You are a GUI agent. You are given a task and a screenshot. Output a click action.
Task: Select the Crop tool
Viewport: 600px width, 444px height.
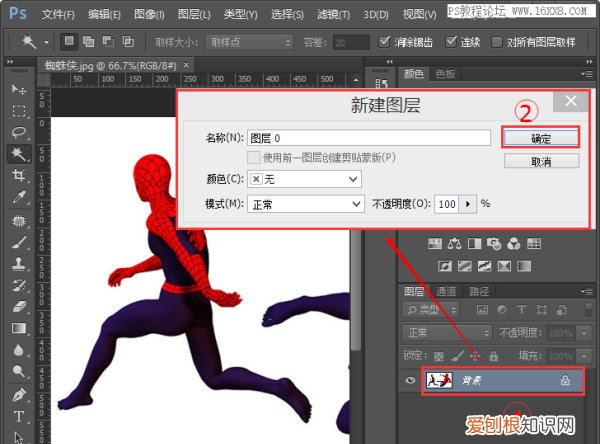pos(19,175)
